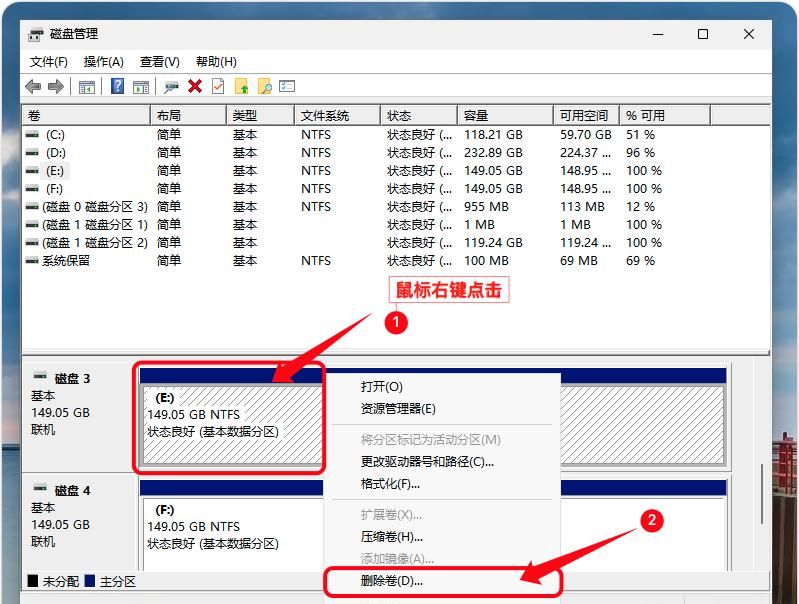Click the disk pane vertical scrollbar
The width and height of the screenshot is (799, 604).
point(762,493)
